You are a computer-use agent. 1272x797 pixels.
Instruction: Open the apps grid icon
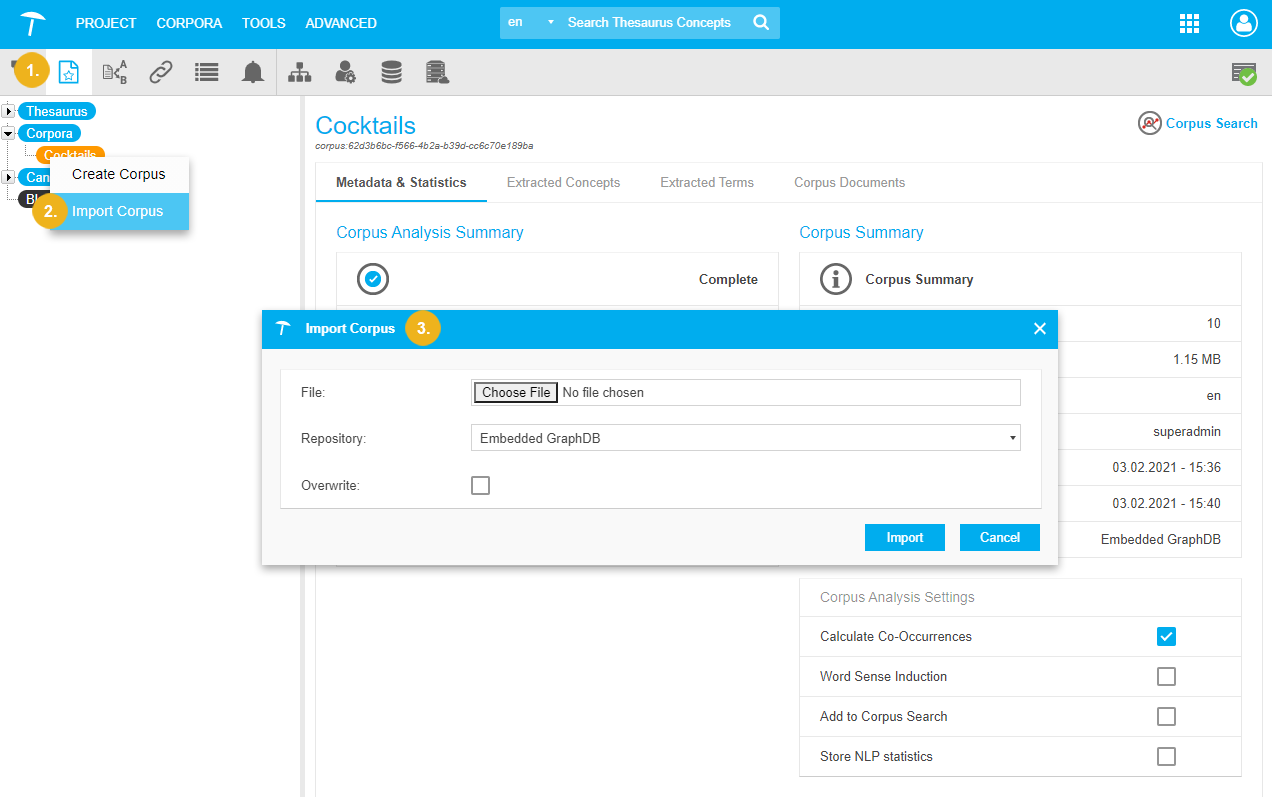(x=1190, y=24)
